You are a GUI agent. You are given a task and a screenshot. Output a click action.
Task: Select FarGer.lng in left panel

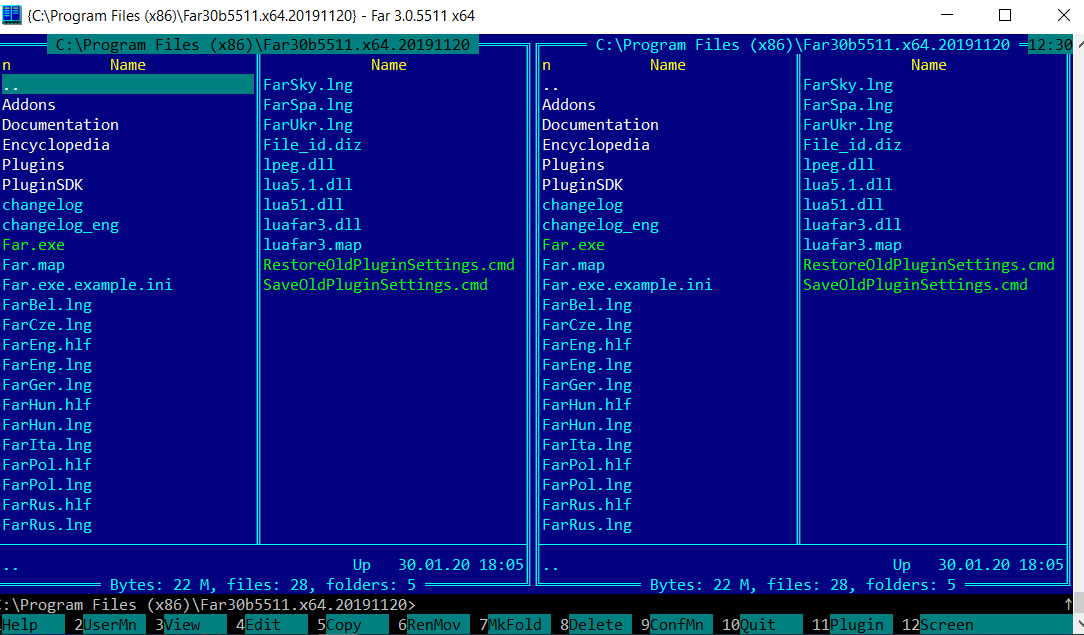(x=46, y=385)
